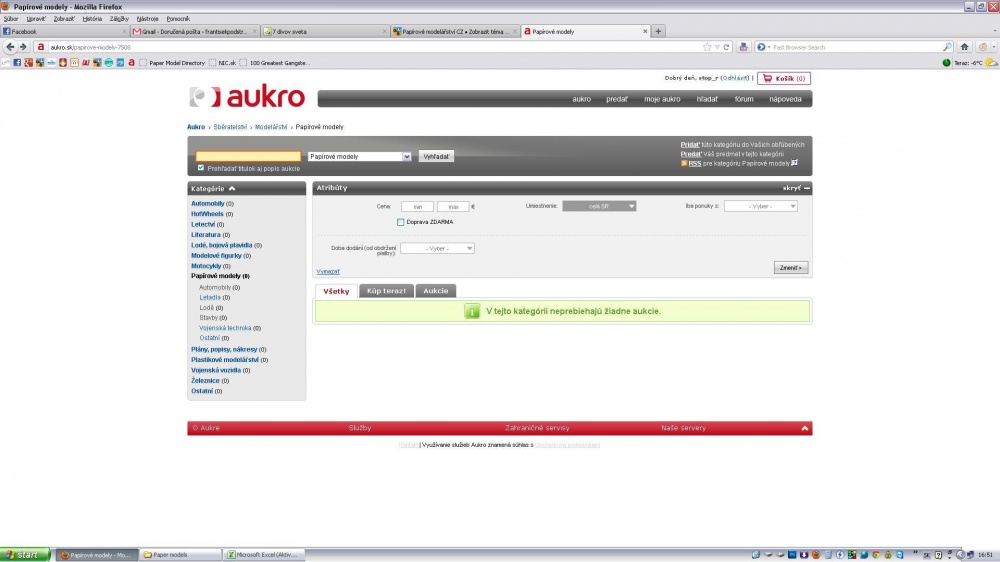Screen dimensions: 1000x562
Task: Open the Photoshop icon in the taskbar
Action: pyautogui.click(x=791, y=555)
